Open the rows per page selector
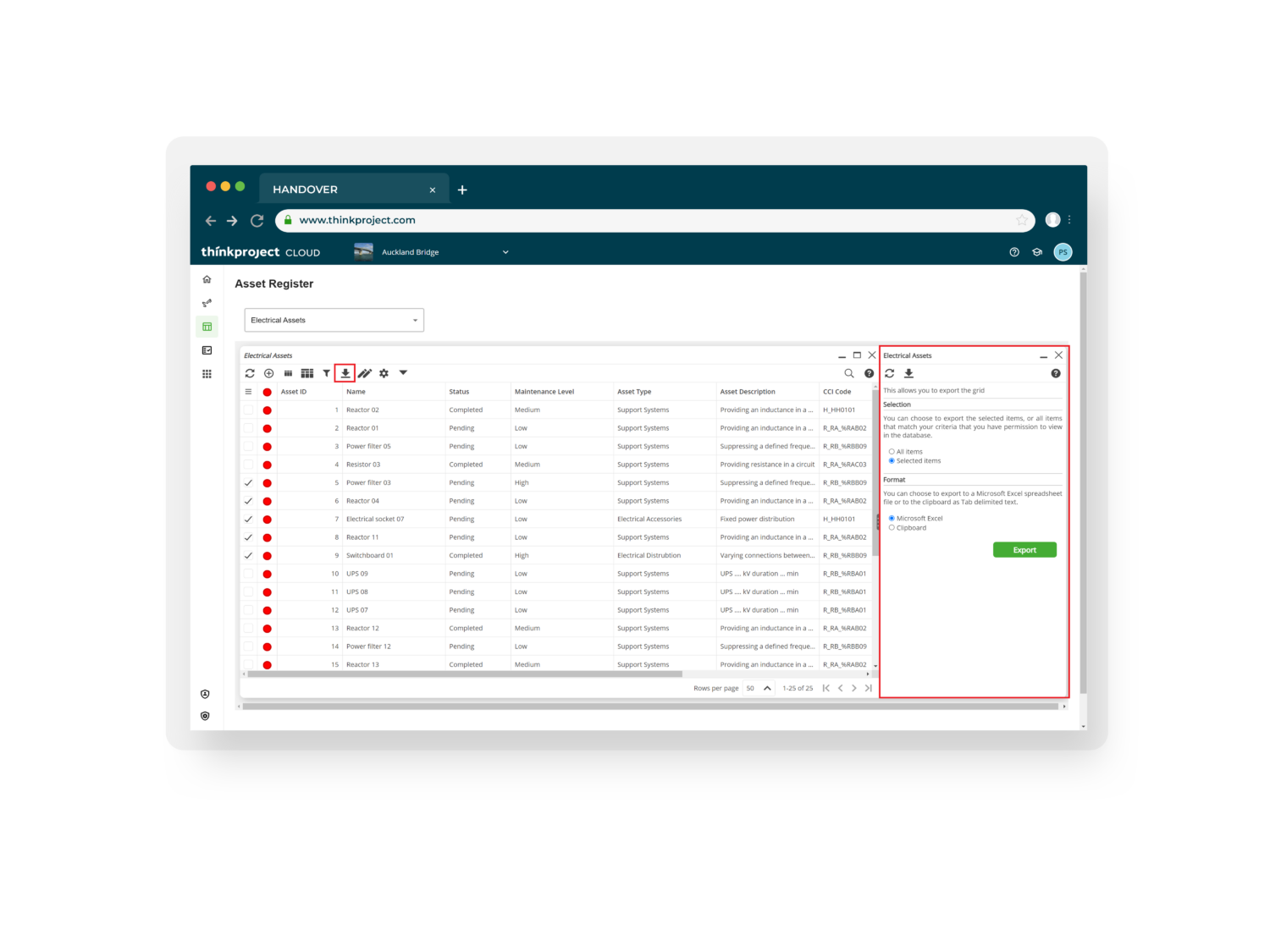Screen dimensions: 1270x952 (758, 688)
